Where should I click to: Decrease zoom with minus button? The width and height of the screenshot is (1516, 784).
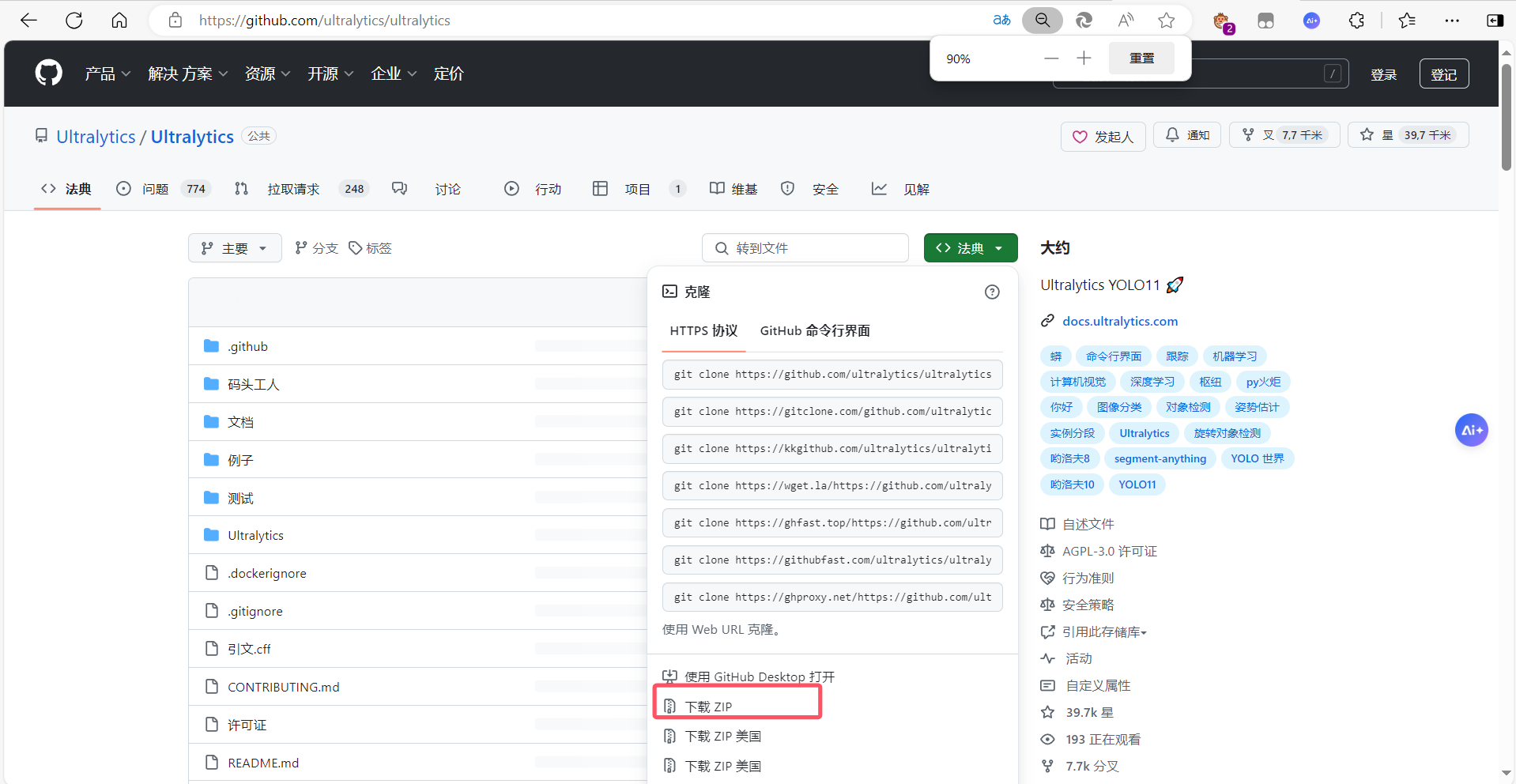1051,58
